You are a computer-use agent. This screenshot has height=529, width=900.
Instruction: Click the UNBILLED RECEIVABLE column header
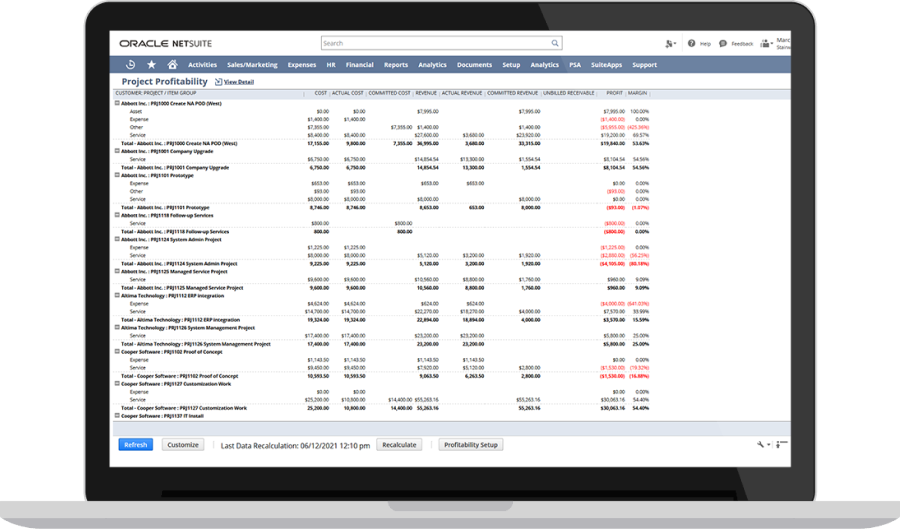(569, 93)
